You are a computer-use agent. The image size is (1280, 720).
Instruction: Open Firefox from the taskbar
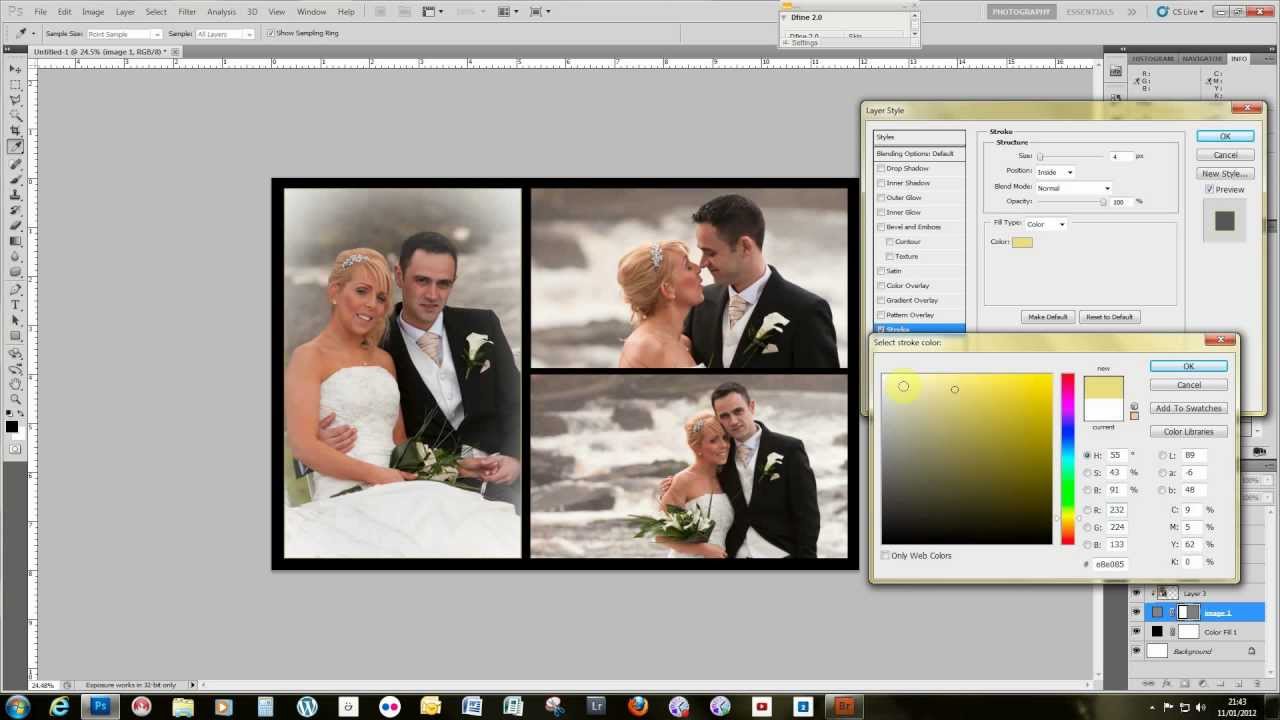pos(638,706)
